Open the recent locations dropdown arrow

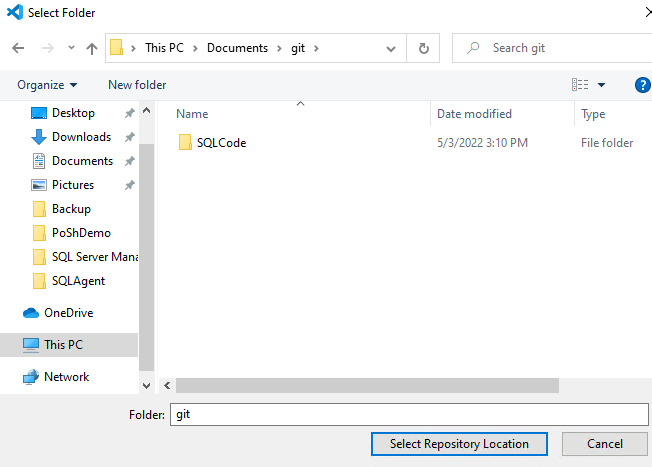[x=72, y=48]
